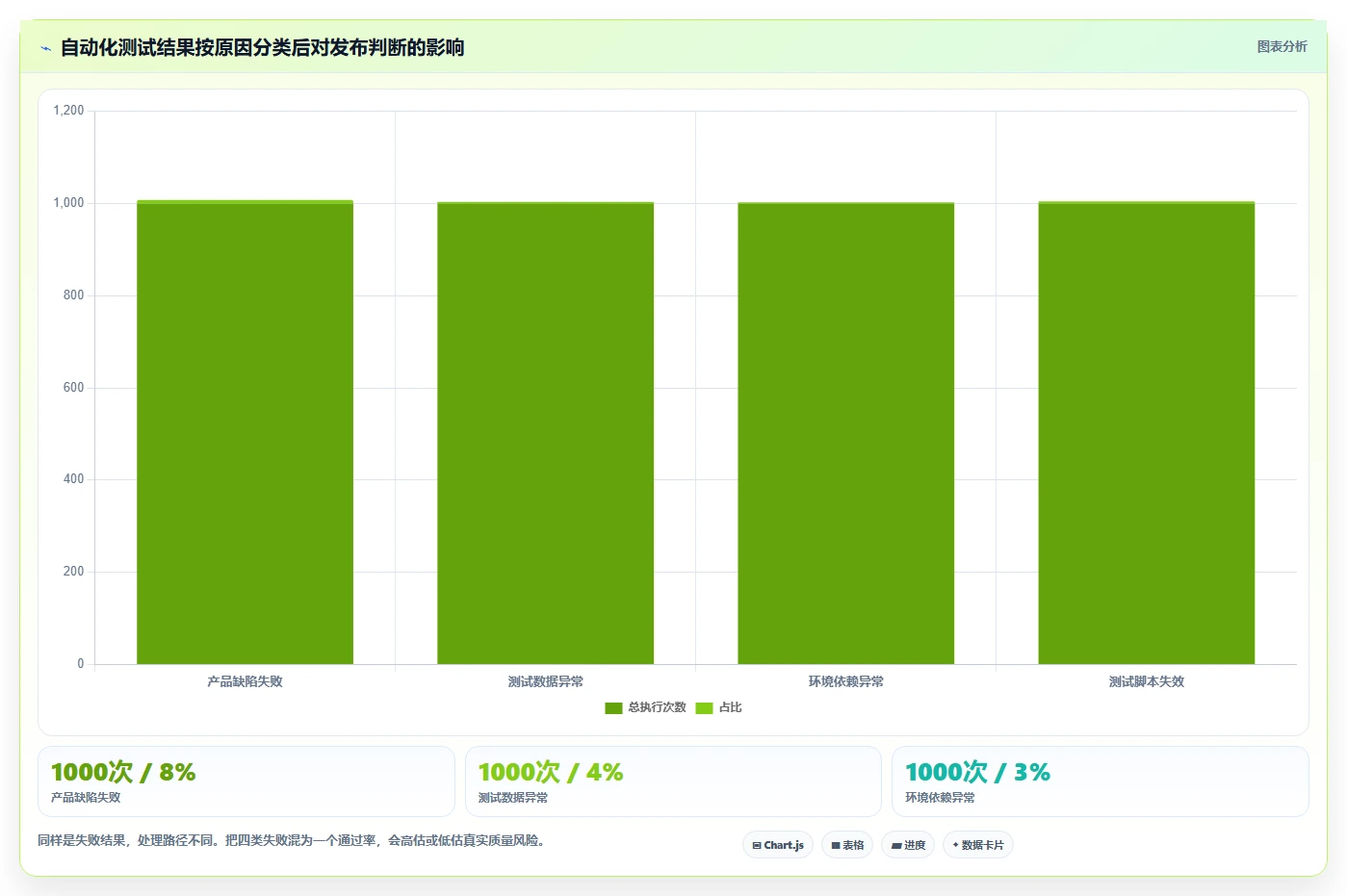This screenshot has width=1347, height=896.
Task: Click the 产品缺陷失败 x-axis label
Action: click(x=245, y=681)
